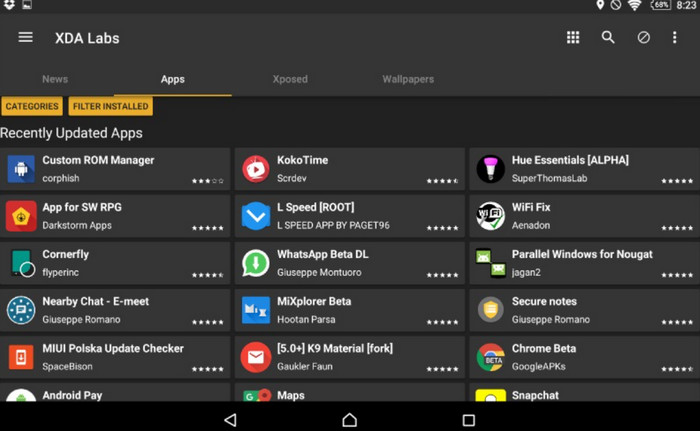
Task: Tap the Custom ROM Manager icon
Action: tap(21, 169)
